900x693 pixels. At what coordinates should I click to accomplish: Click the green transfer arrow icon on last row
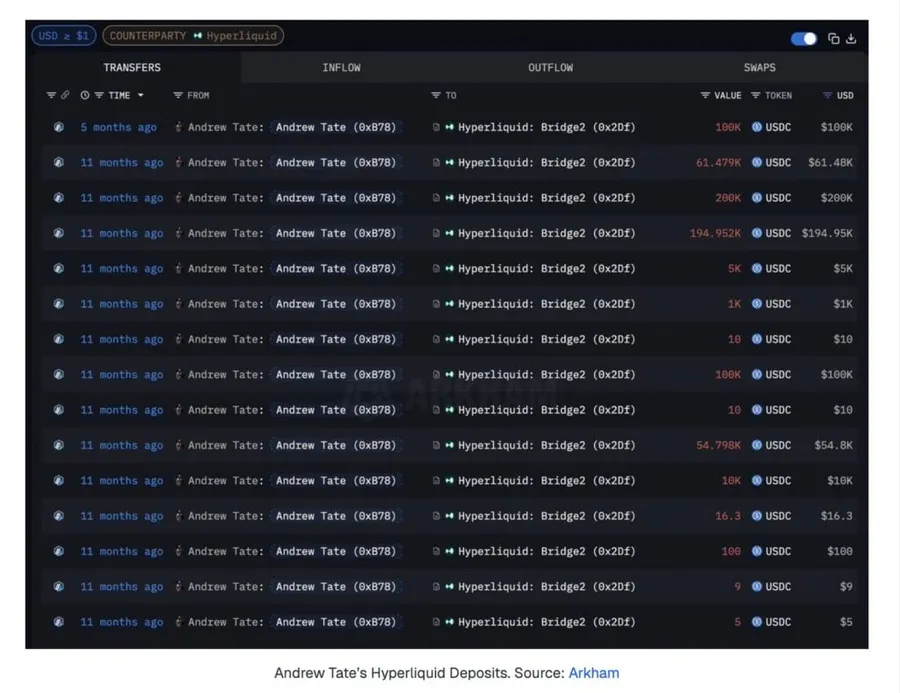(x=449, y=622)
